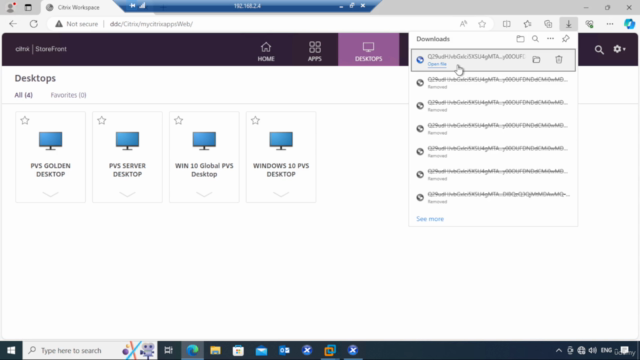Open Edge profile icon
The height and width of the screenshot is (360, 640).
(11, 7)
